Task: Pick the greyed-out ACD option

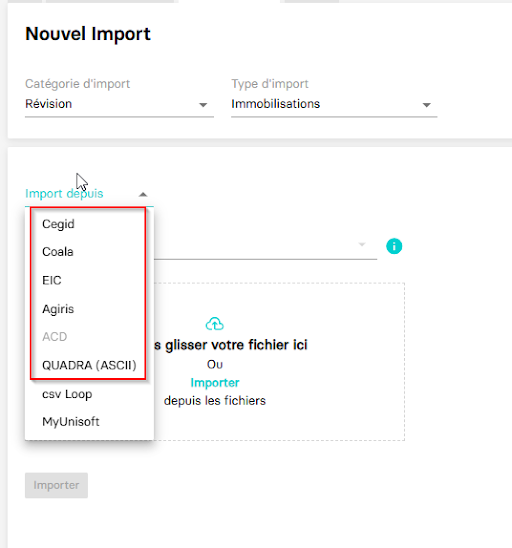Action: click(89, 337)
